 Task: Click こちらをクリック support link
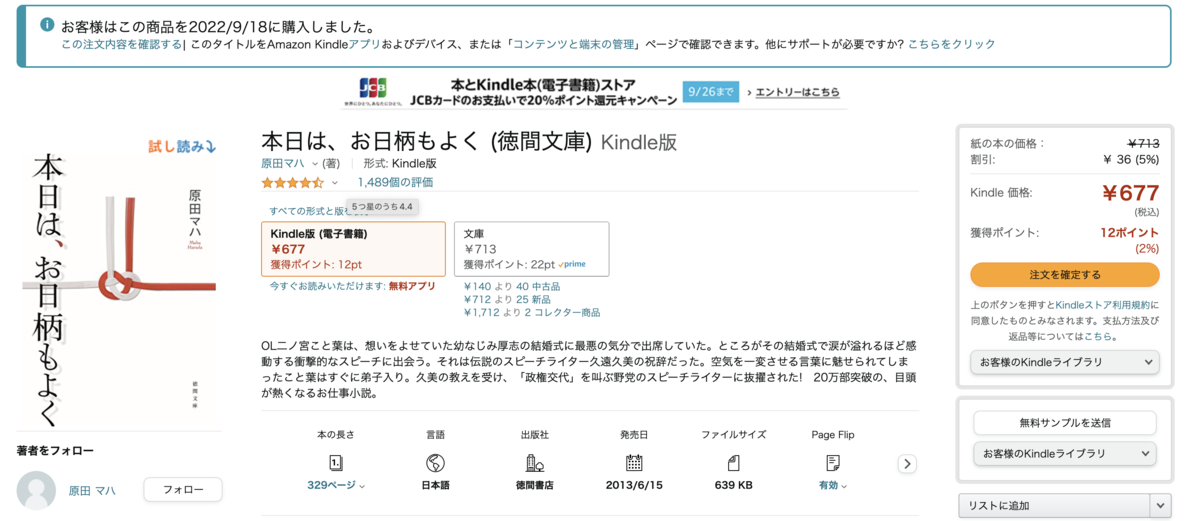pyautogui.click(x=951, y=44)
